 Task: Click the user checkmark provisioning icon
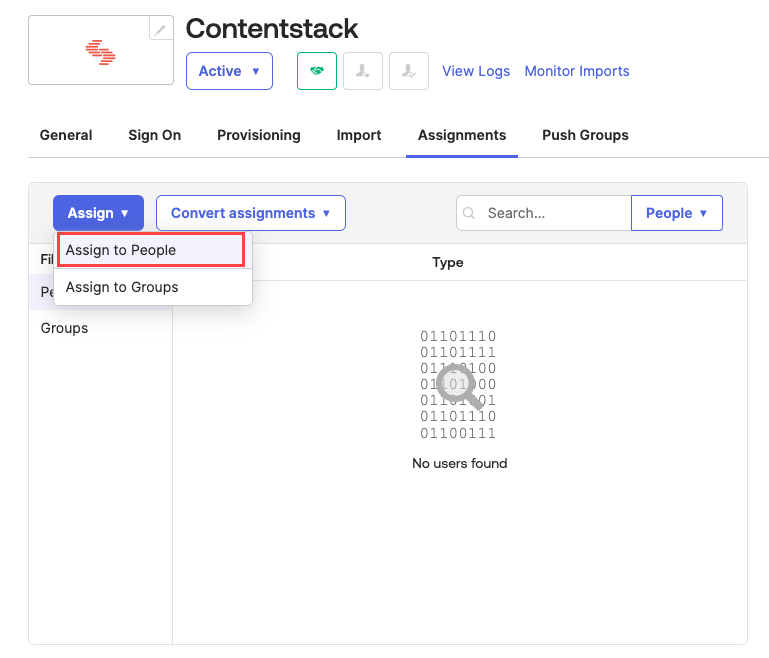click(x=409, y=71)
